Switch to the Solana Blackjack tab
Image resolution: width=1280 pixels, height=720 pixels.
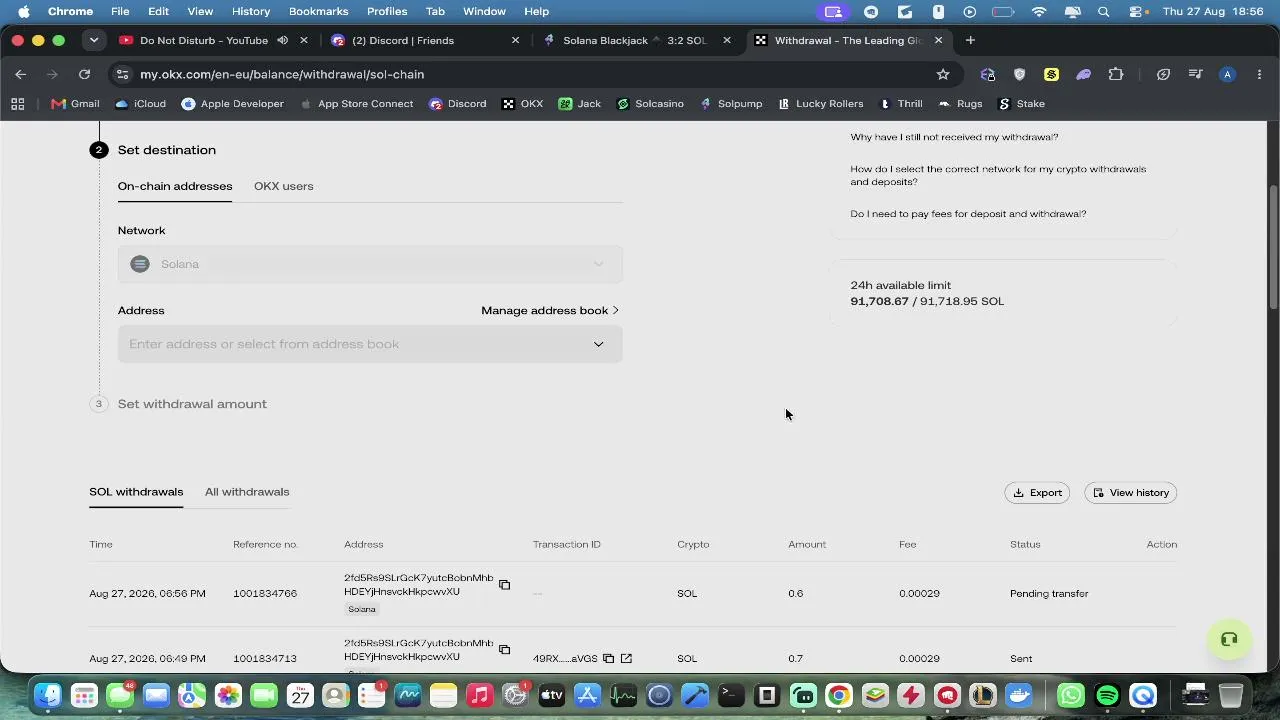[636, 40]
